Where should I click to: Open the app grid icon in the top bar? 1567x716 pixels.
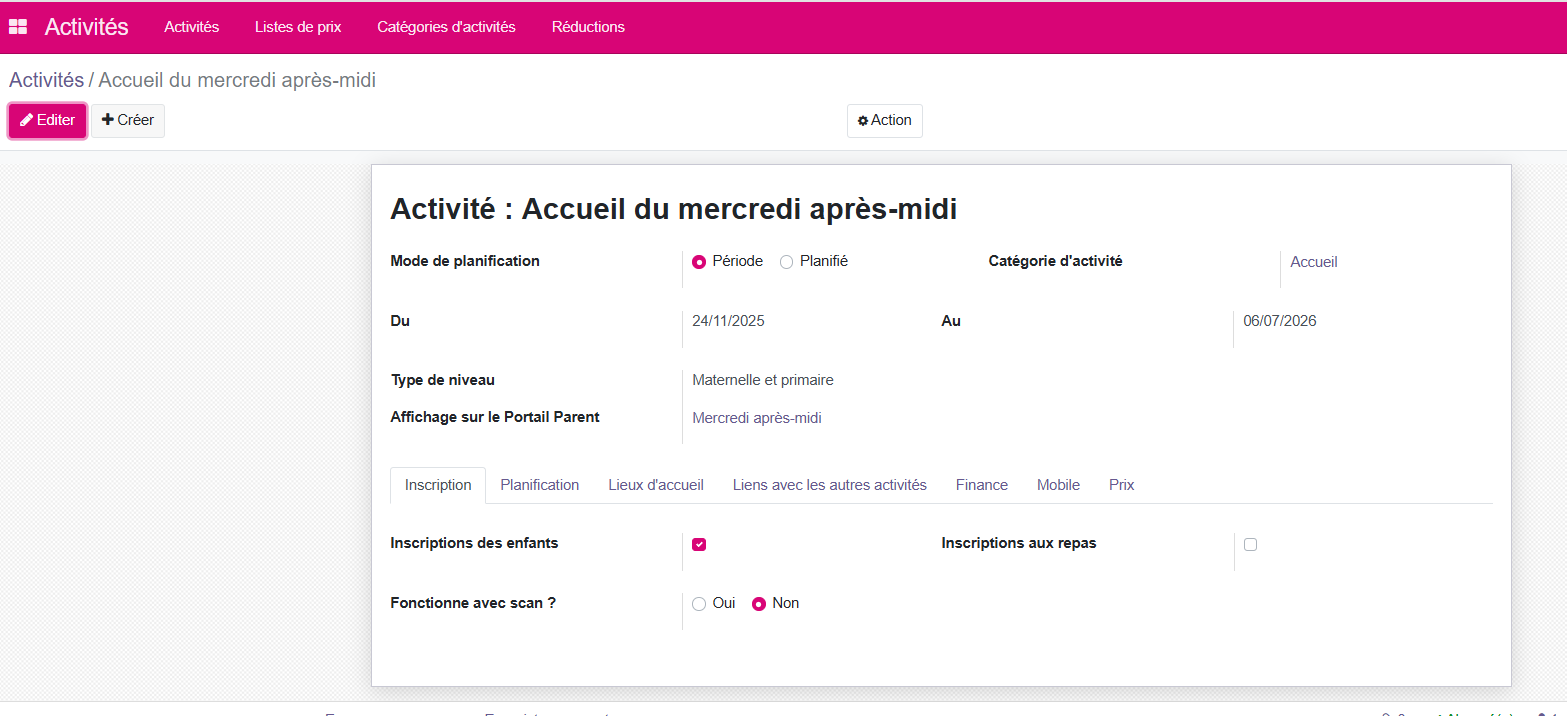[17, 26]
